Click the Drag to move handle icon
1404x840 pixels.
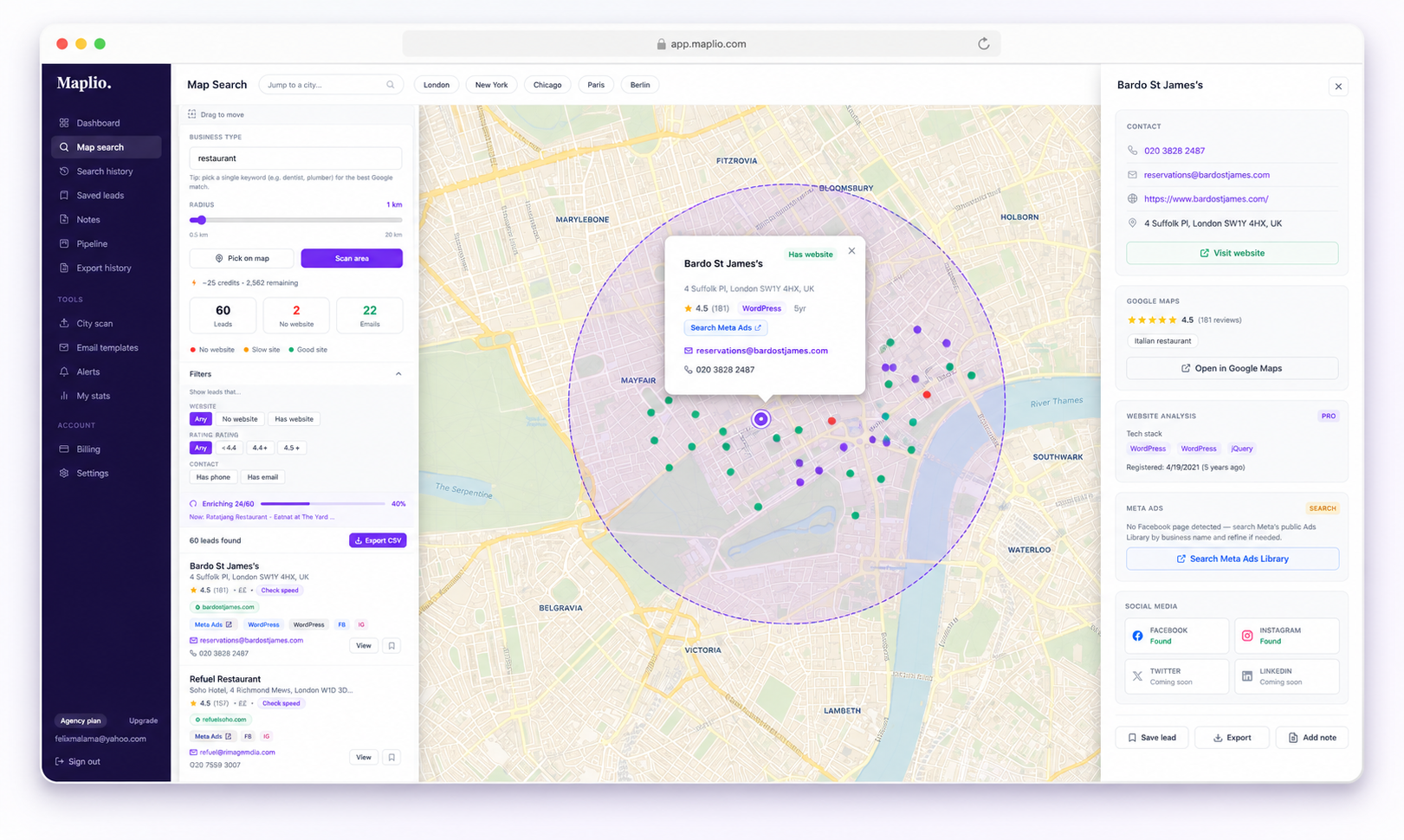coord(192,114)
